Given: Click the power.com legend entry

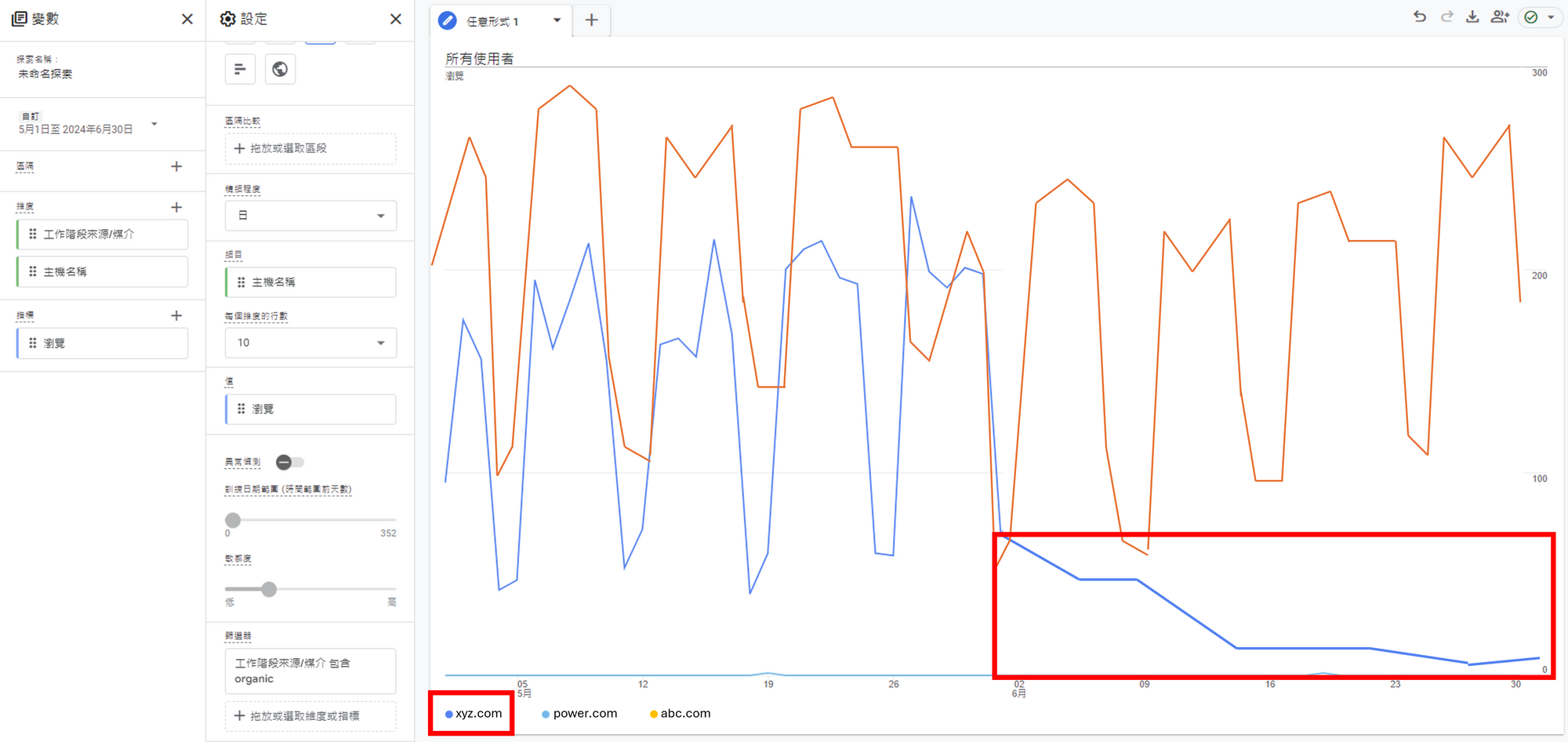Looking at the screenshot, I should 579,714.
